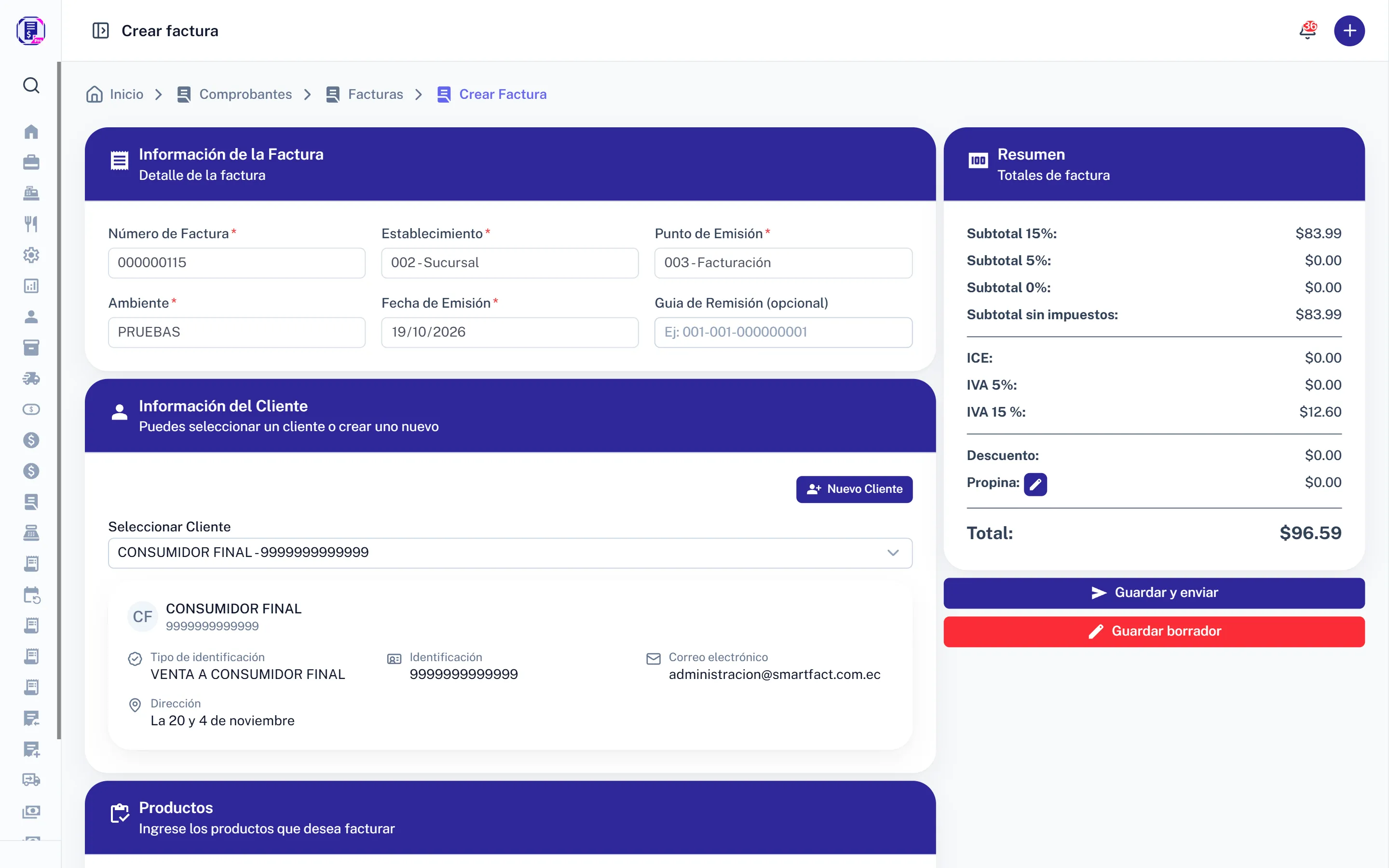
Task: Open the receipt with return arrow sidebar icon
Action: click(31, 718)
